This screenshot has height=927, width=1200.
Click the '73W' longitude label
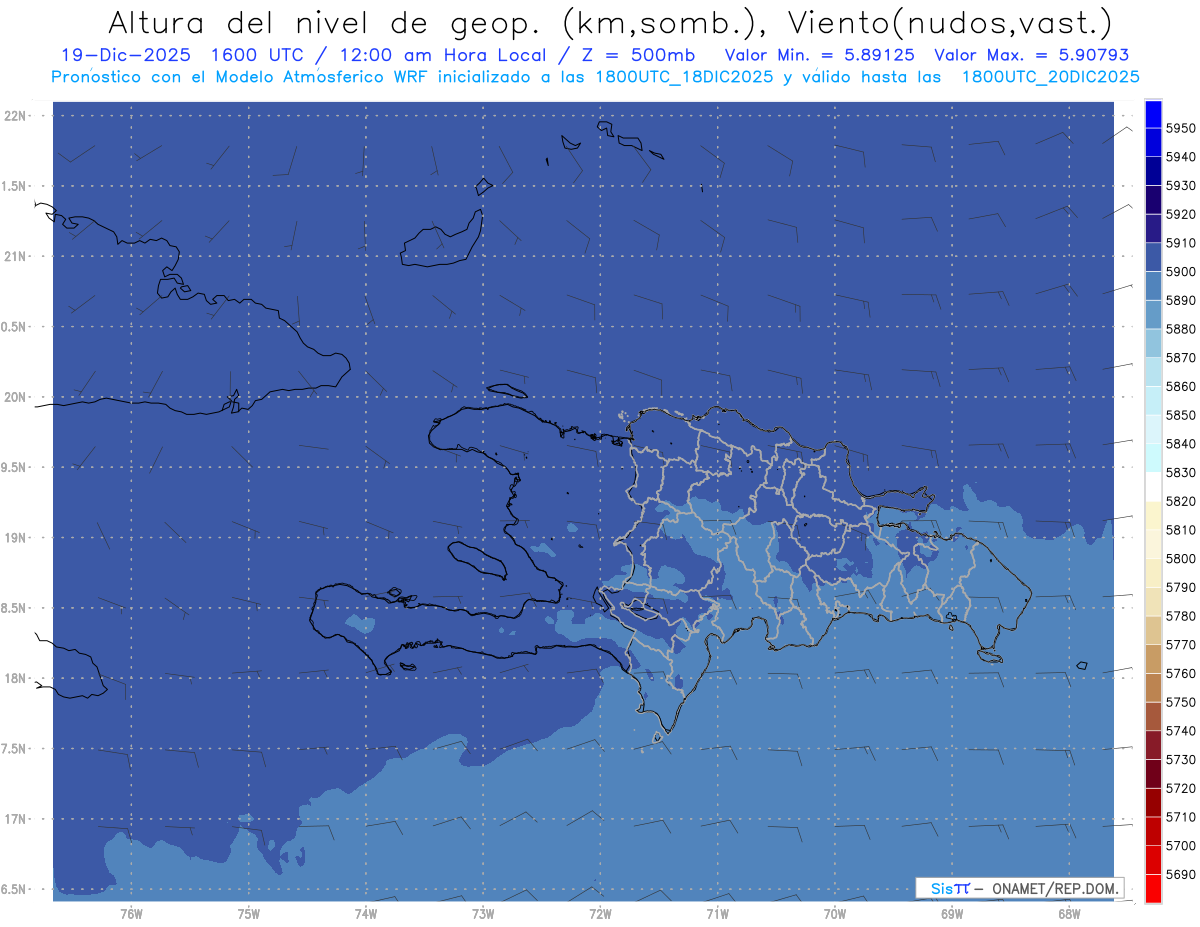[483, 913]
